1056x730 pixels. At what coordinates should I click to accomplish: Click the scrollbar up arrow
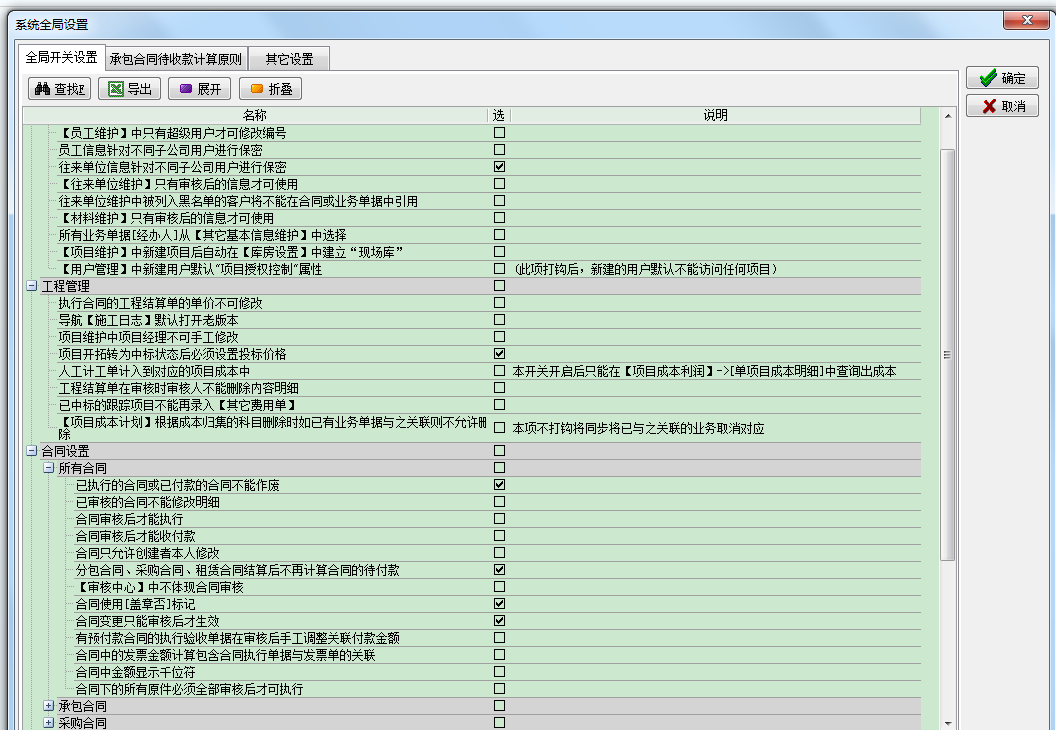948,116
